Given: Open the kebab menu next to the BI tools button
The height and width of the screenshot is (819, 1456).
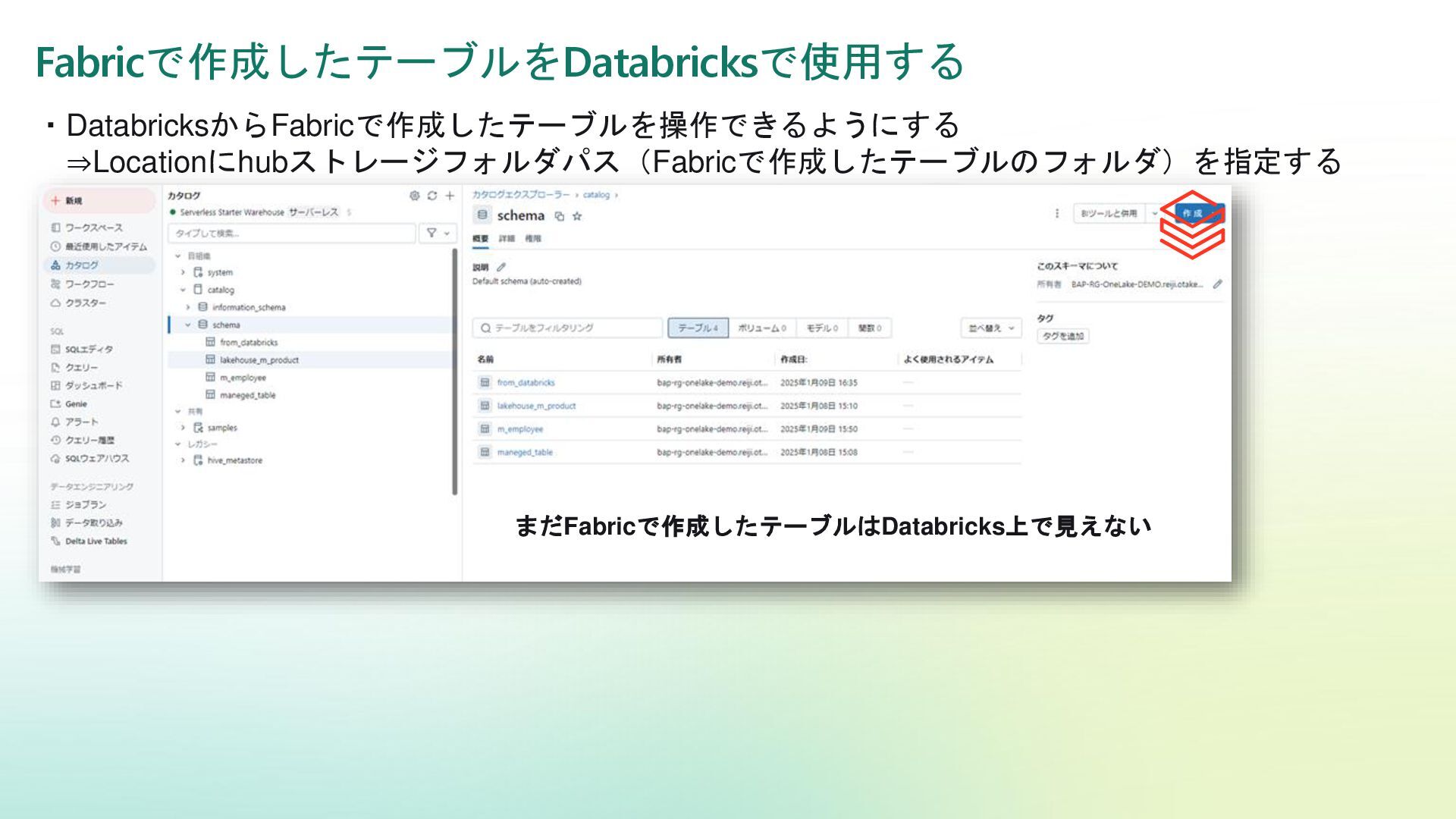Looking at the screenshot, I should point(1057,214).
